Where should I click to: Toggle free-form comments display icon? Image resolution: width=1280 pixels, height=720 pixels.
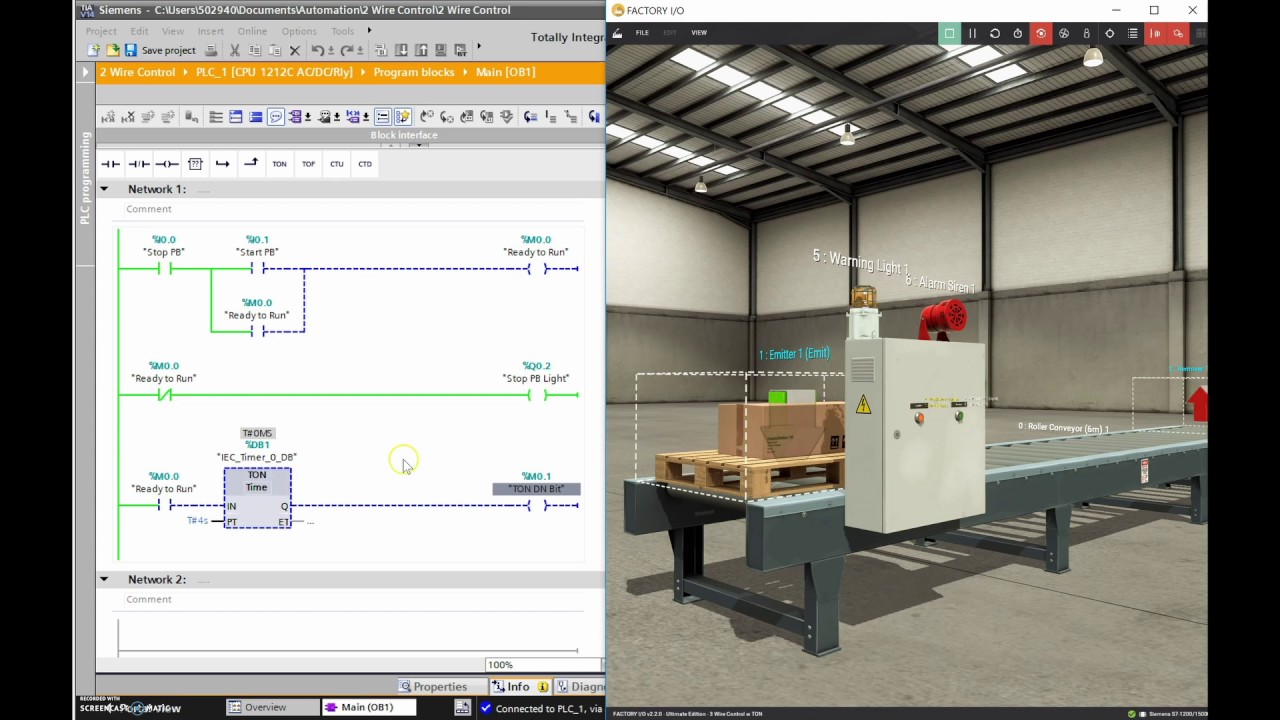276,117
